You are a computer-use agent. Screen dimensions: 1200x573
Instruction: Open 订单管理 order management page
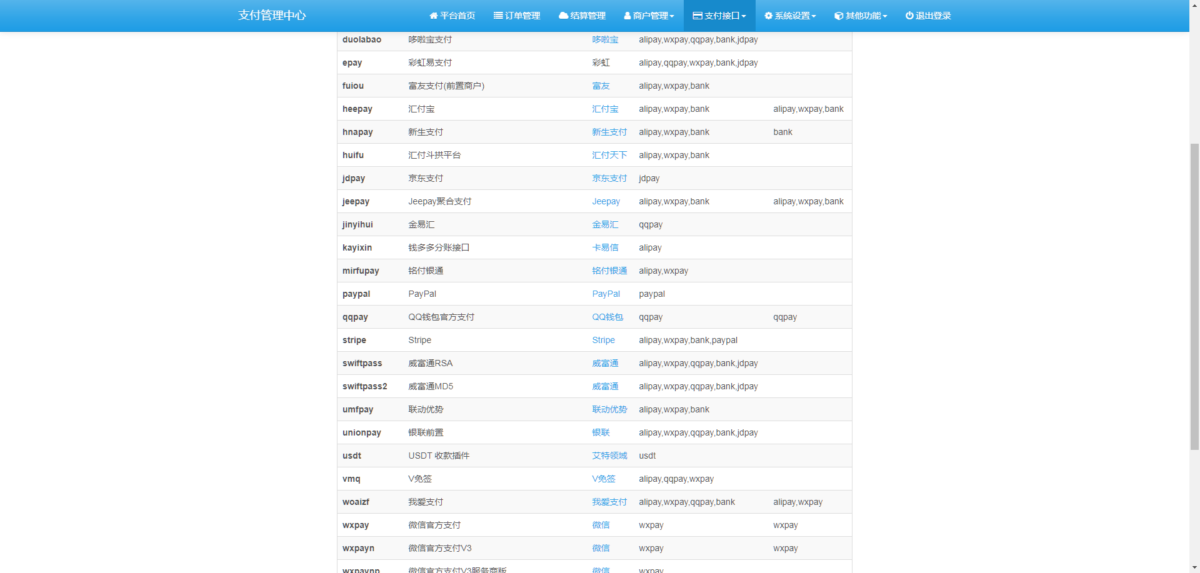[x=517, y=16]
